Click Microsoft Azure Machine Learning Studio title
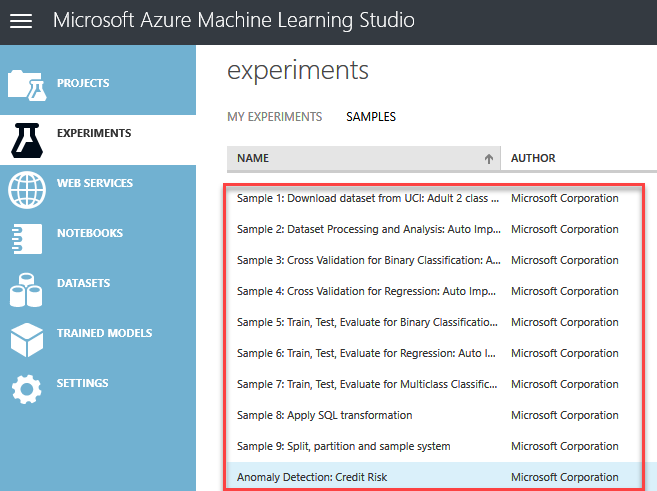 (x=233, y=21)
